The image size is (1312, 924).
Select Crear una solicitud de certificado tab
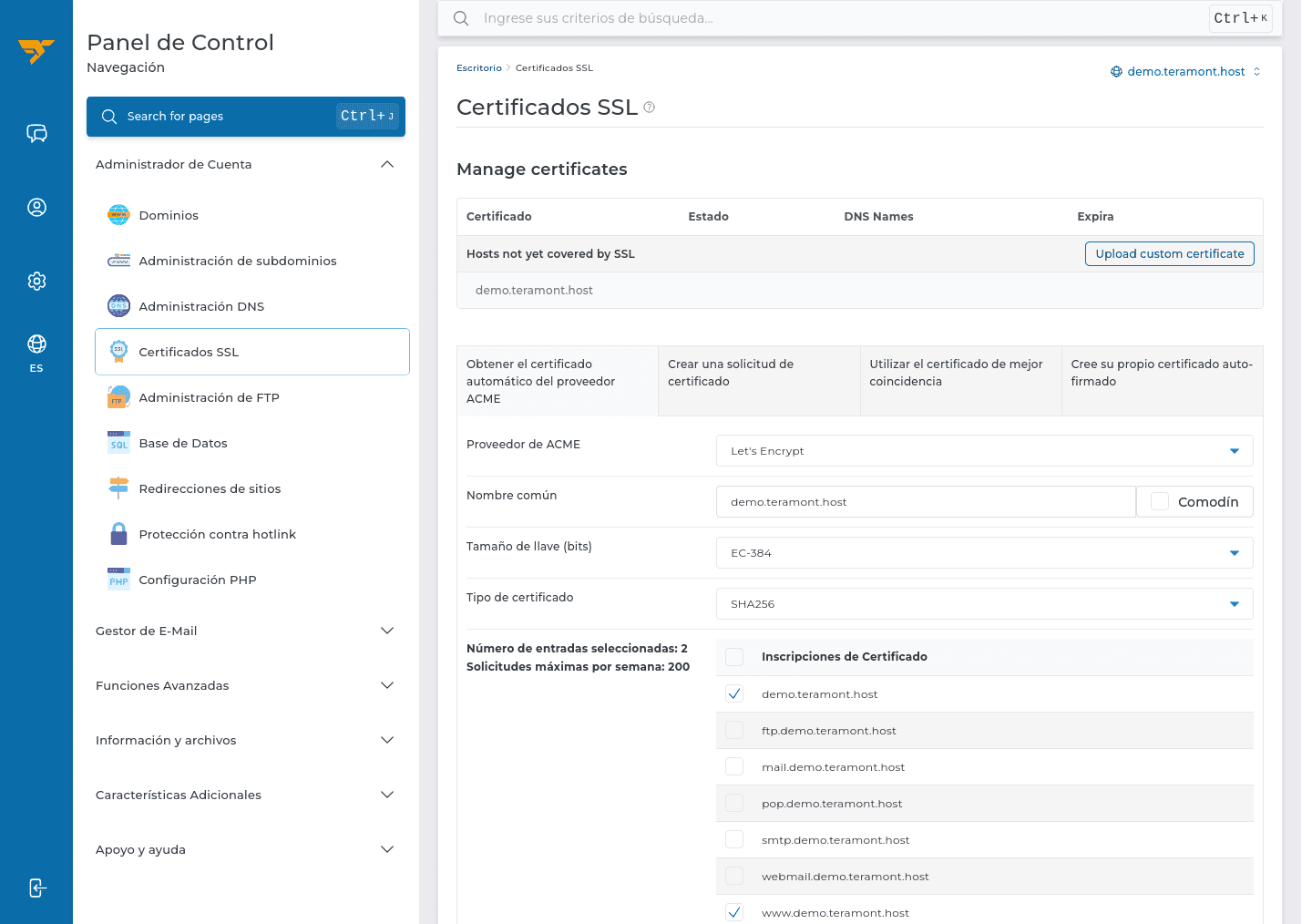(759, 381)
